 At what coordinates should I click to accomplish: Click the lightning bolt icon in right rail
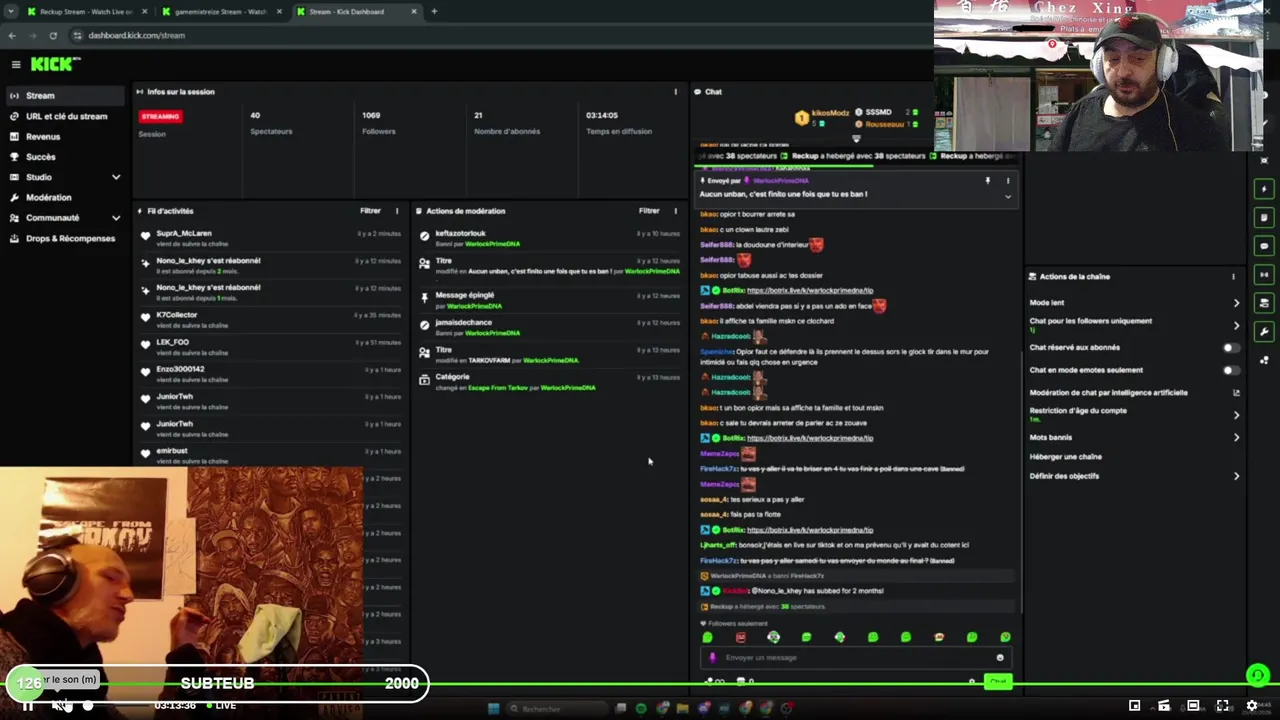click(1264, 189)
